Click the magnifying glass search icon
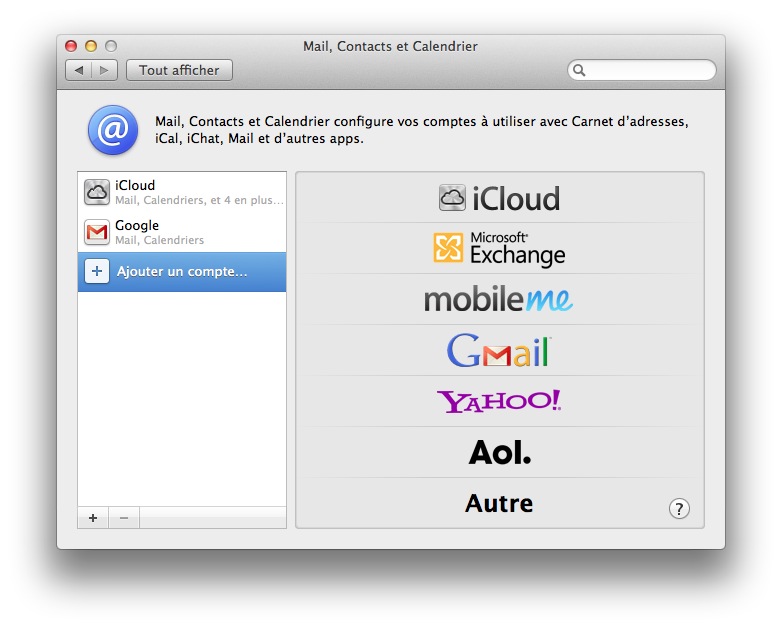The height and width of the screenshot is (628, 782). click(x=579, y=70)
